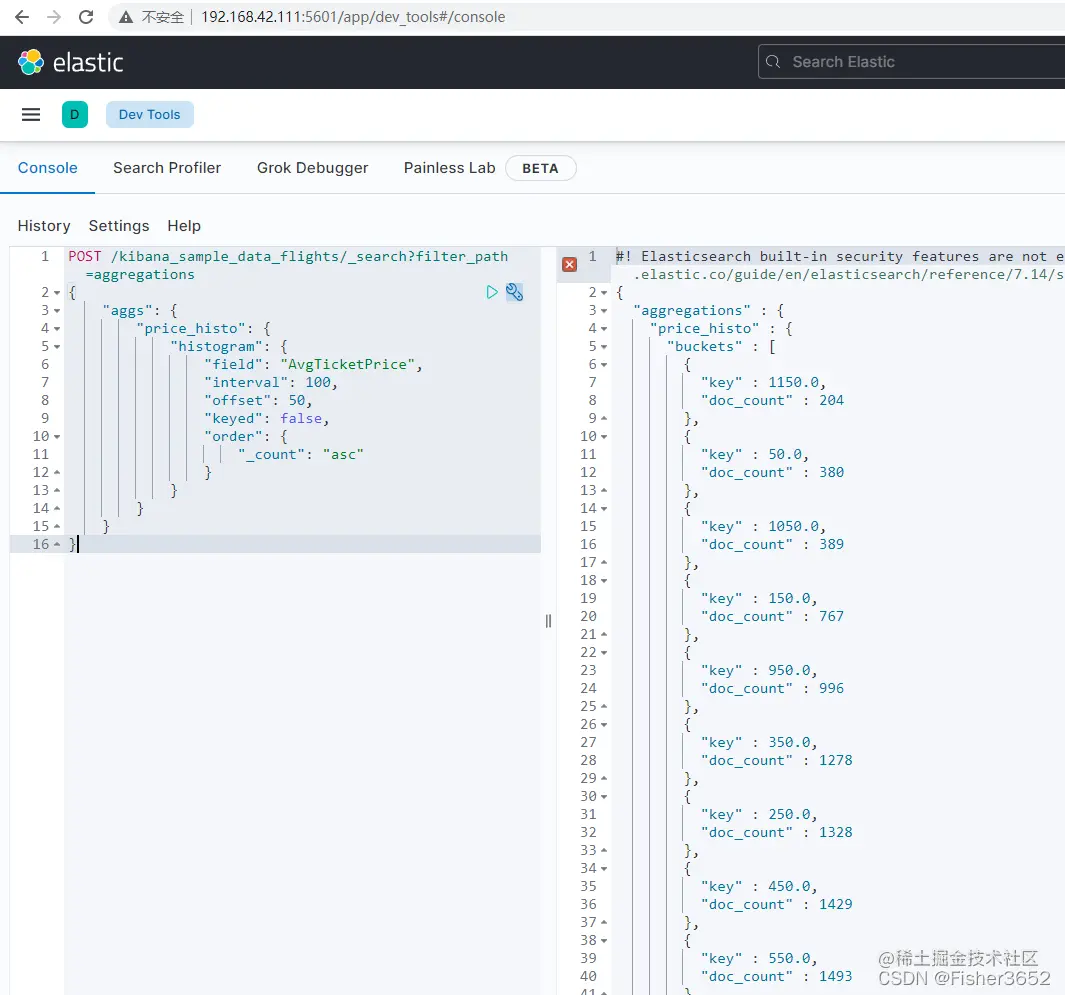Click the browser back arrow

tap(22, 17)
